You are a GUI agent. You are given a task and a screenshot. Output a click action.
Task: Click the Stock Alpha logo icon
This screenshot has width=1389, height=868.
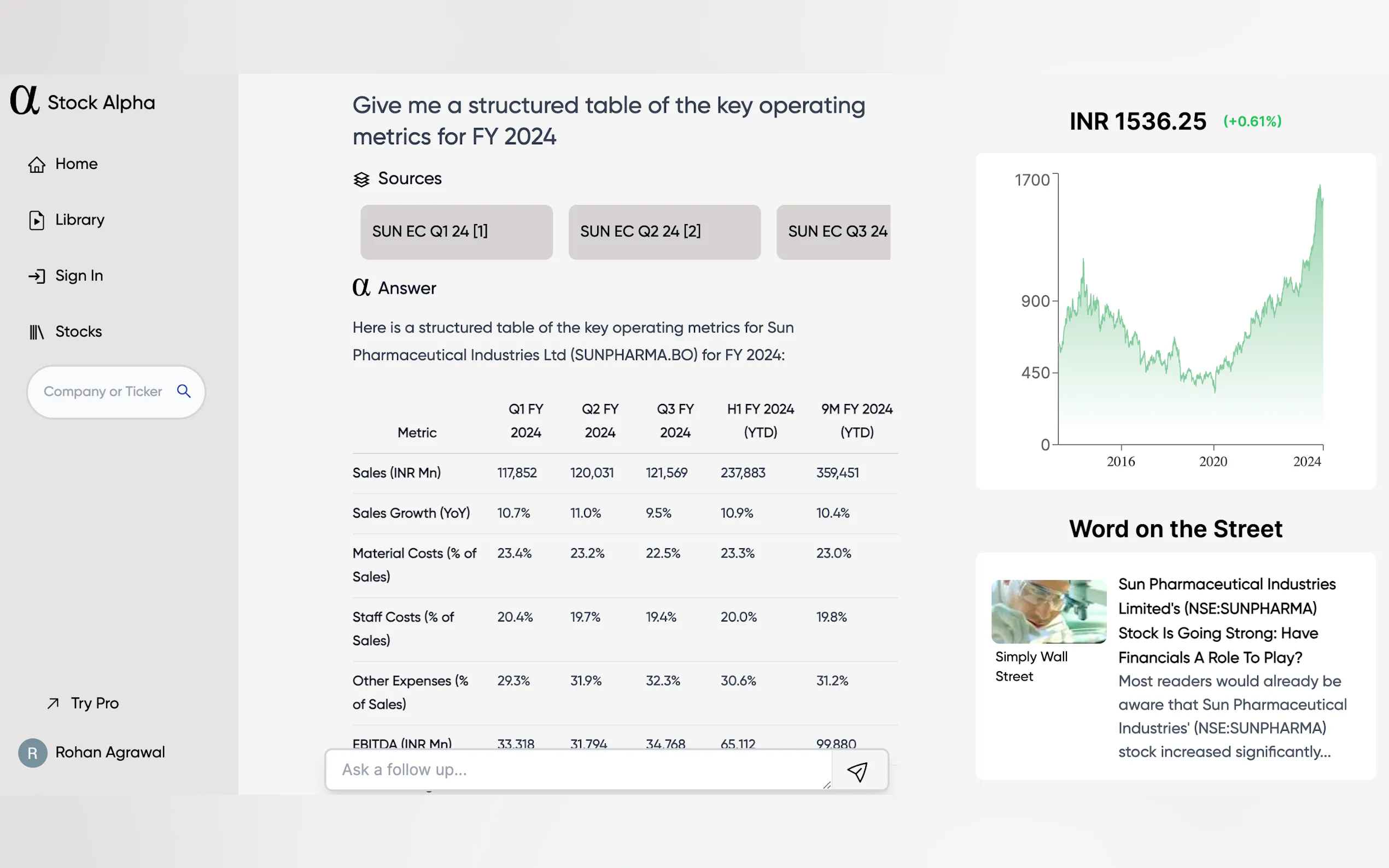point(25,101)
